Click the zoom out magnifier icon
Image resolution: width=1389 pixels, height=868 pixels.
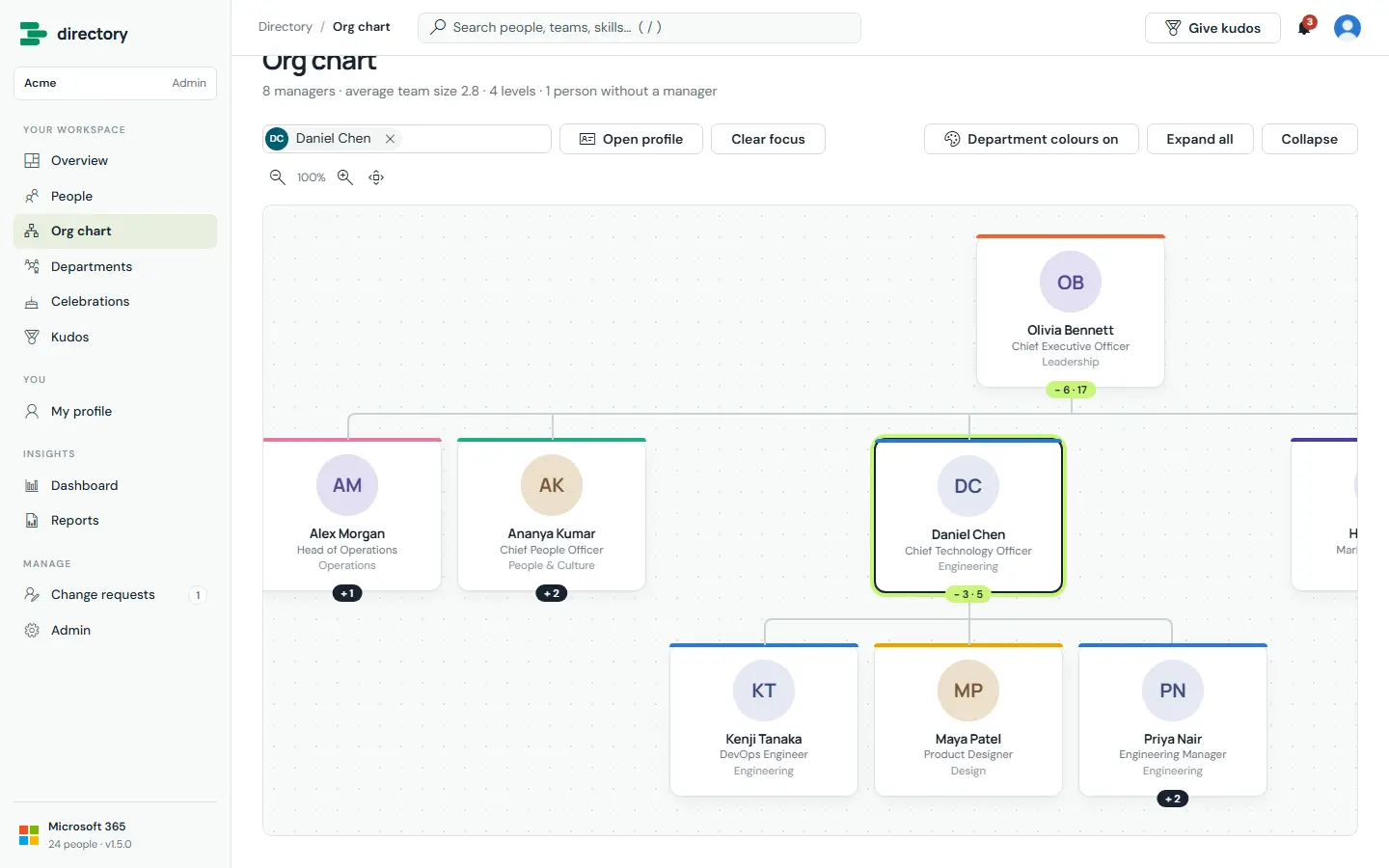[x=278, y=177]
